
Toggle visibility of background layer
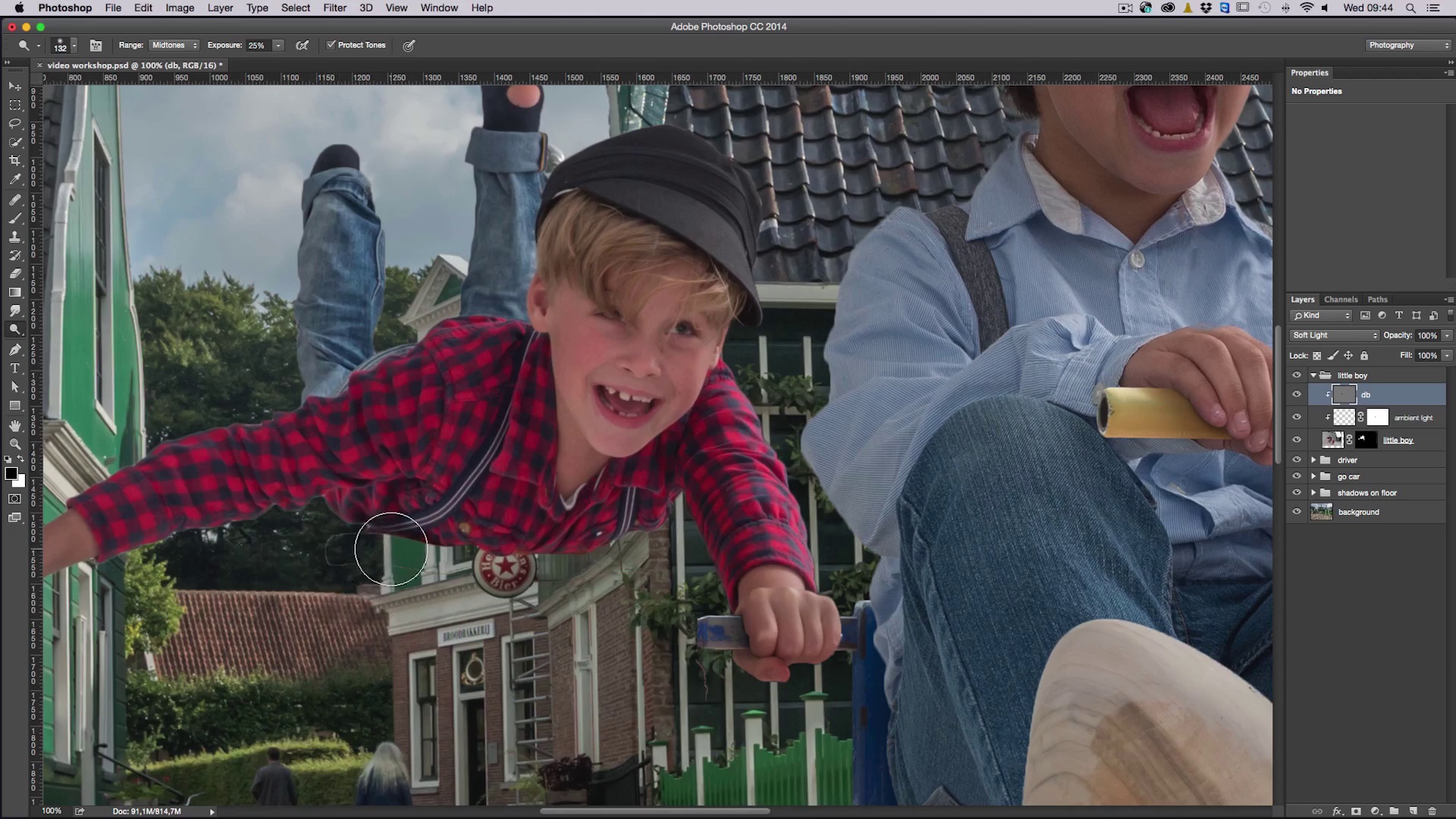click(1297, 512)
